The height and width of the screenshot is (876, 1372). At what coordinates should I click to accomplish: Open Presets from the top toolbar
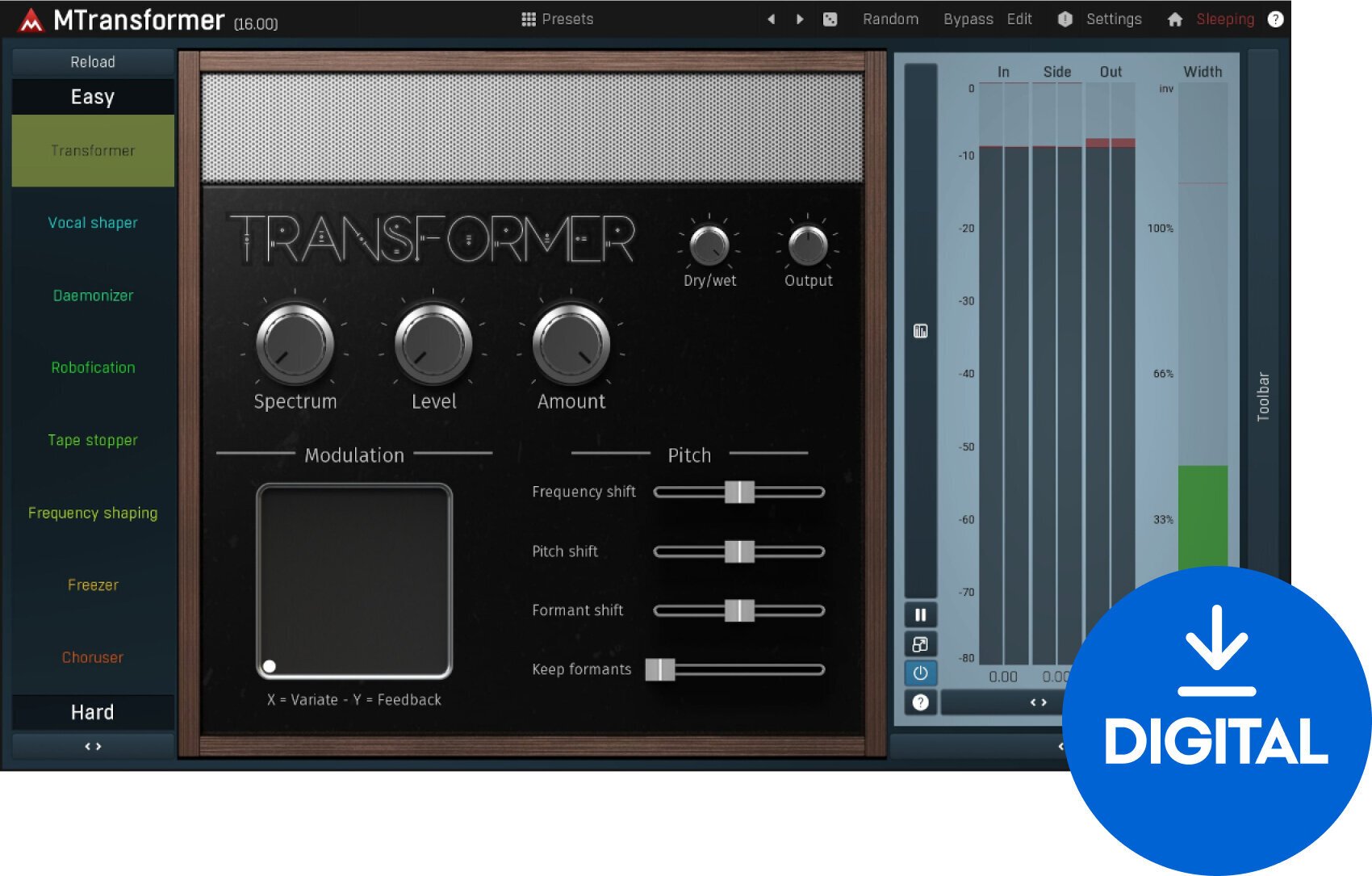tap(557, 19)
